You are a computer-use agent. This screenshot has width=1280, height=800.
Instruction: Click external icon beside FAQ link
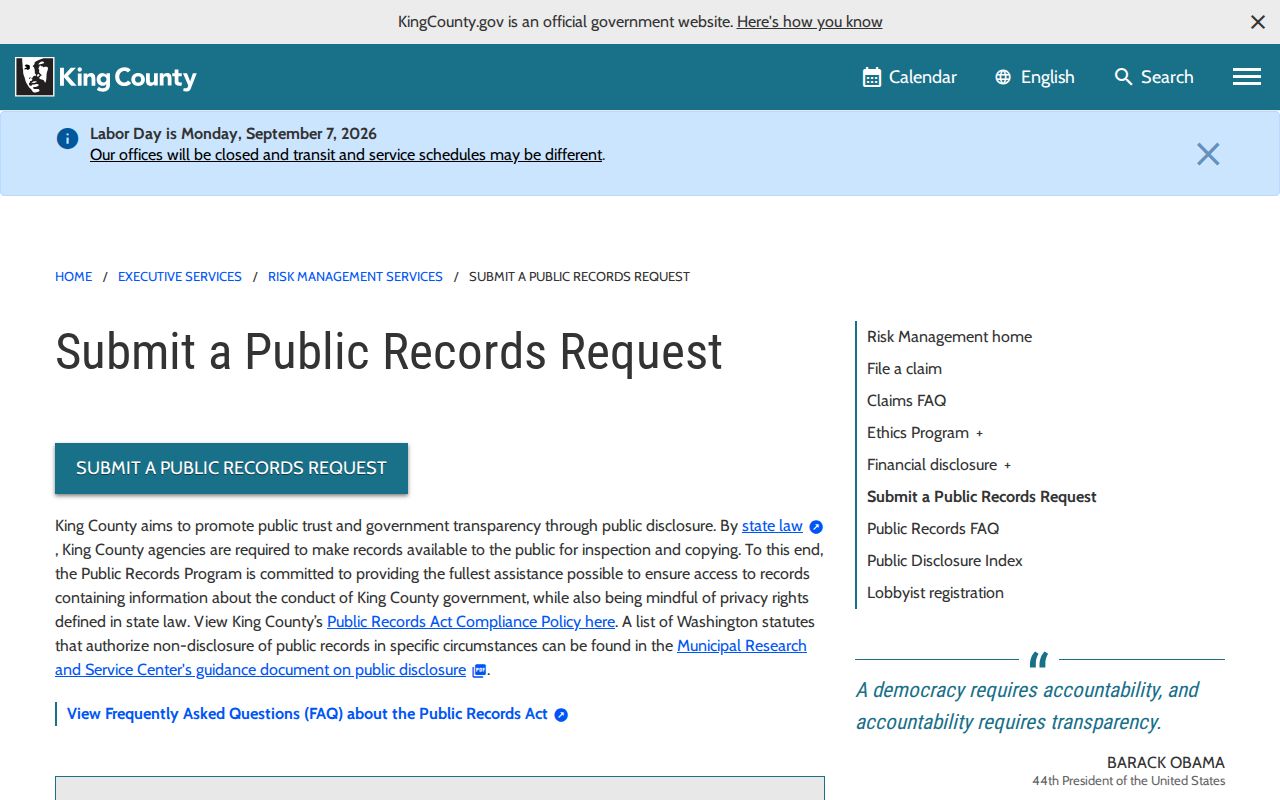(561, 715)
